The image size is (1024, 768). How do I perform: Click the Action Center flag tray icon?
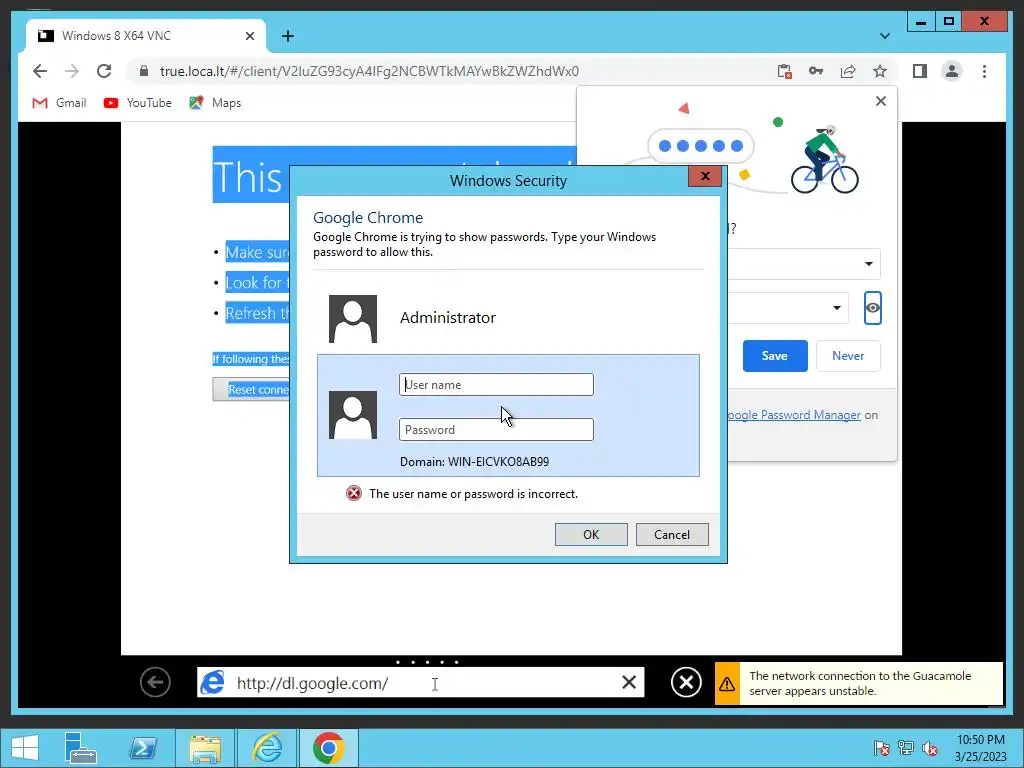(x=881, y=748)
